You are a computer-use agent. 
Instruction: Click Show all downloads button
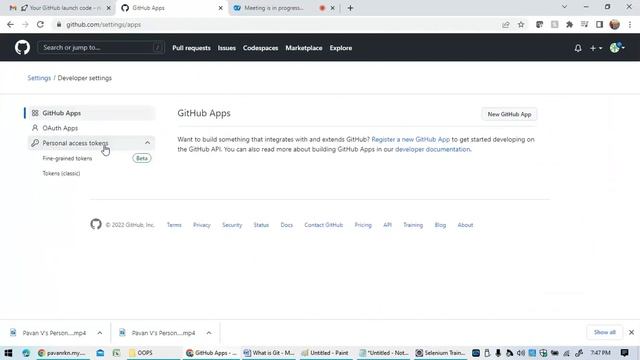tap(604, 332)
